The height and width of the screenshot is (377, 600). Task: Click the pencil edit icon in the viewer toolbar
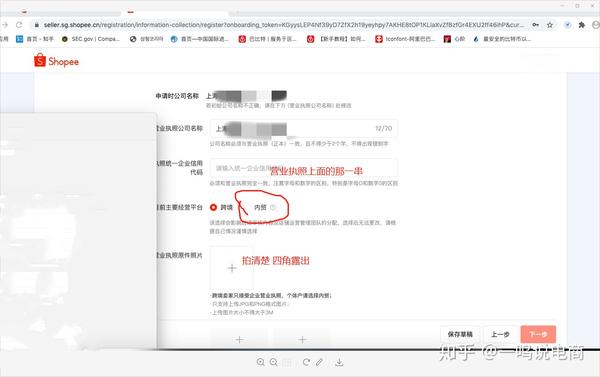tap(320, 362)
